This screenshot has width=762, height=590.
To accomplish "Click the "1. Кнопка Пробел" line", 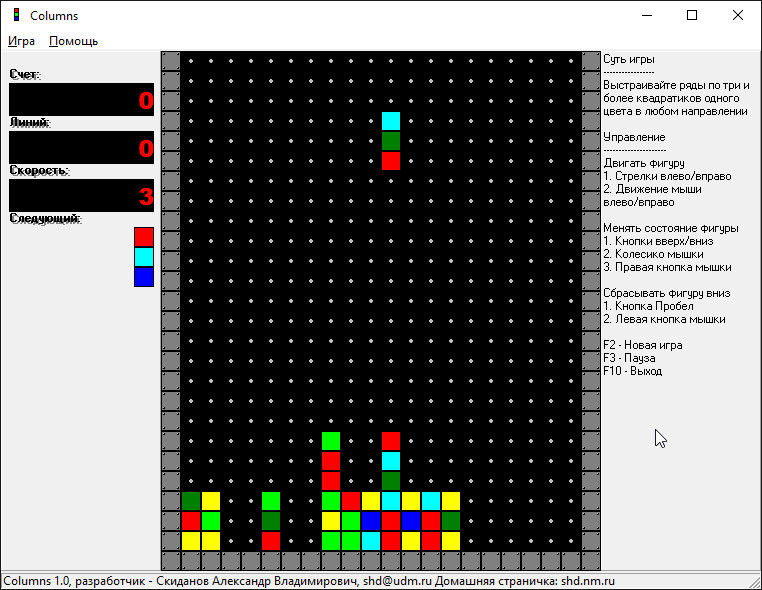I will tap(648, 306).
